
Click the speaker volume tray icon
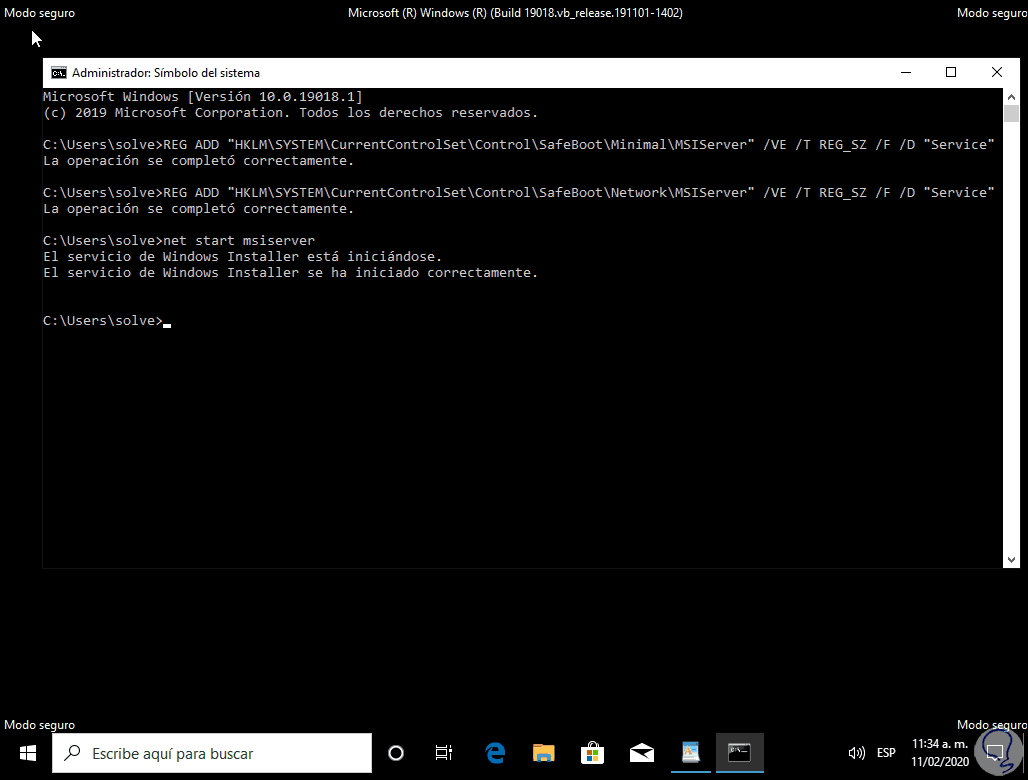856,753
